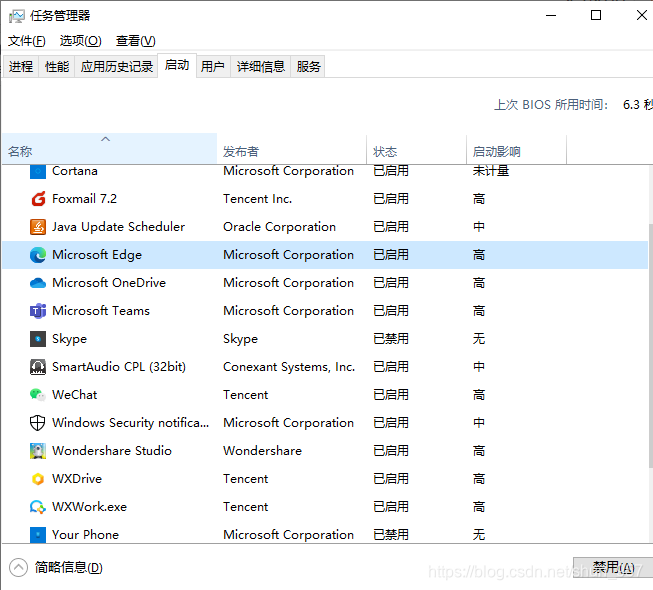653x590 pixels.
Task: Open the 查看(V) menu
Action: click(x=136, y=41)
